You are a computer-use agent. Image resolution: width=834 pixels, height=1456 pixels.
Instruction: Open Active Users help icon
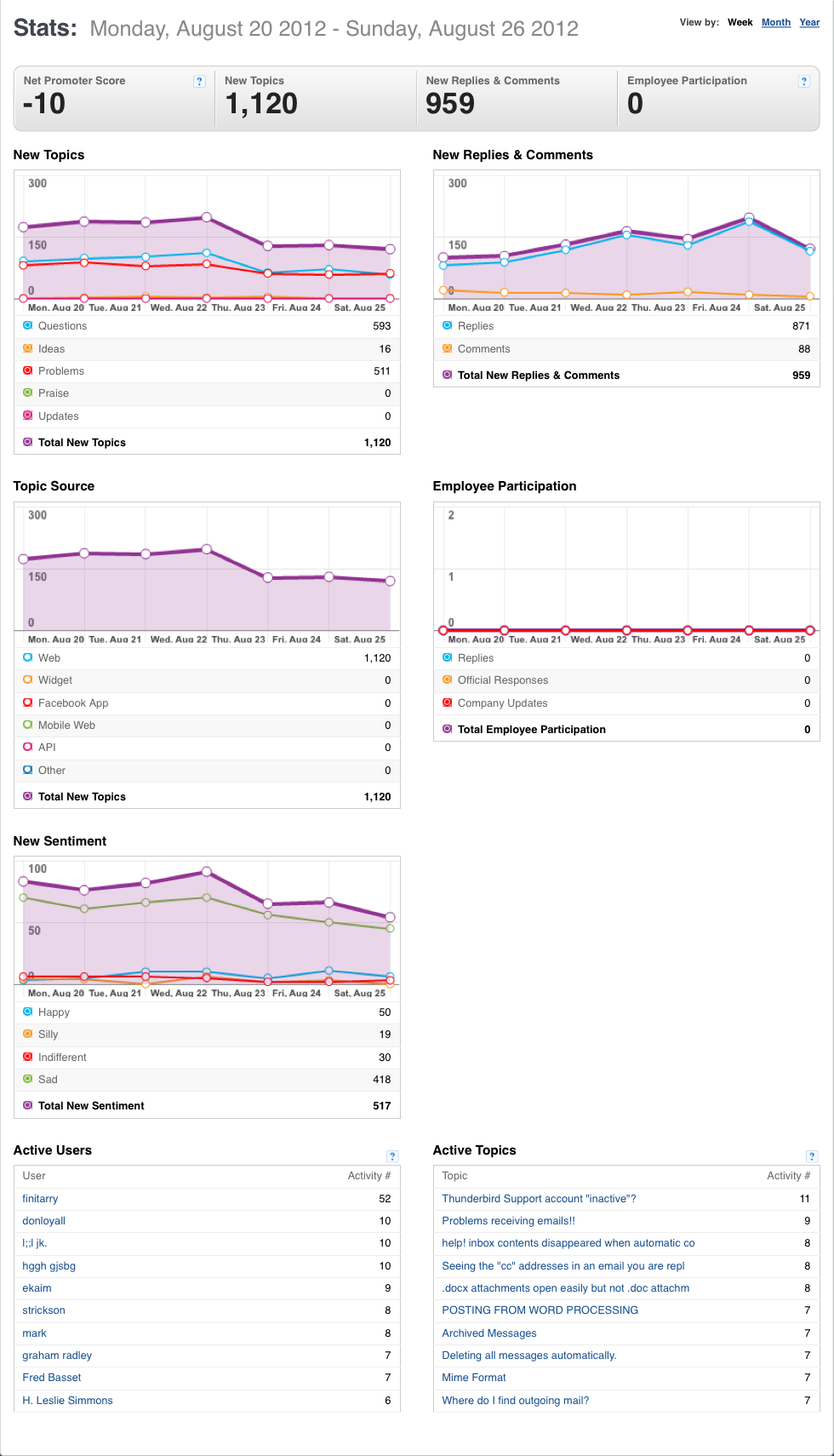392,1156
